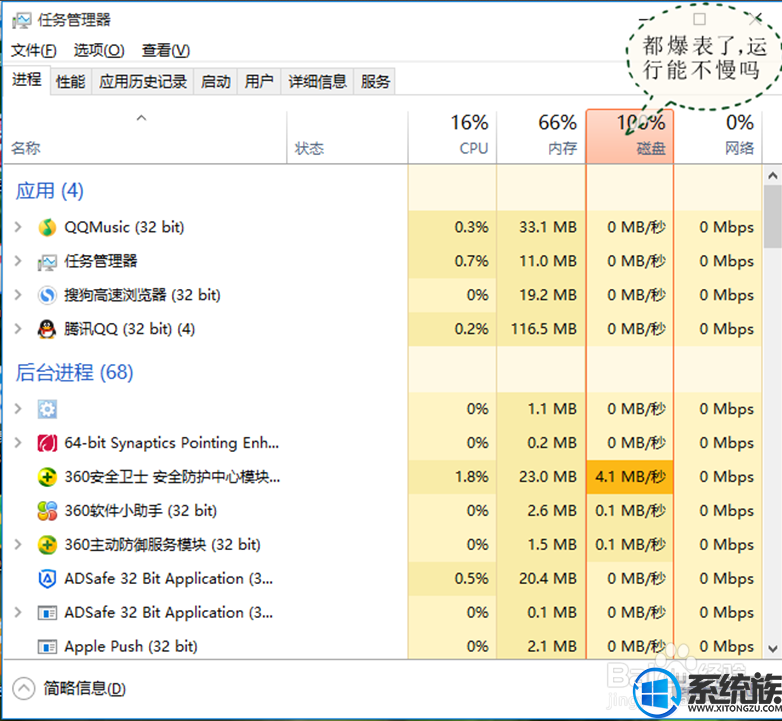Click the 360安全卫士 安全防护中心 icon
Image resolution: width=782 pixels, height=721 pixels.
click(x=47, y=477)
